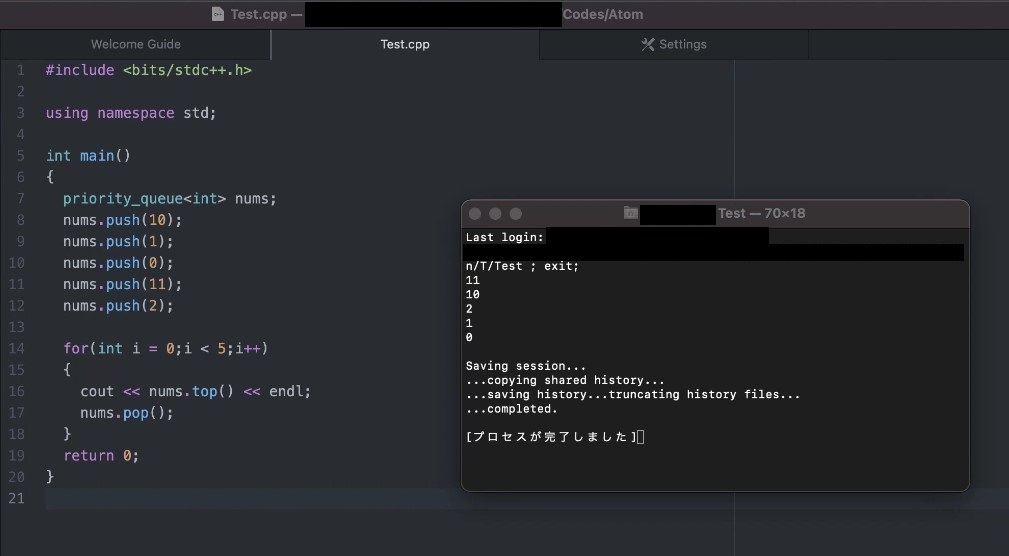Viewport: 1009px width, 556px height.
Task: Click the 'return 0;' line
Action: (101, 456)
